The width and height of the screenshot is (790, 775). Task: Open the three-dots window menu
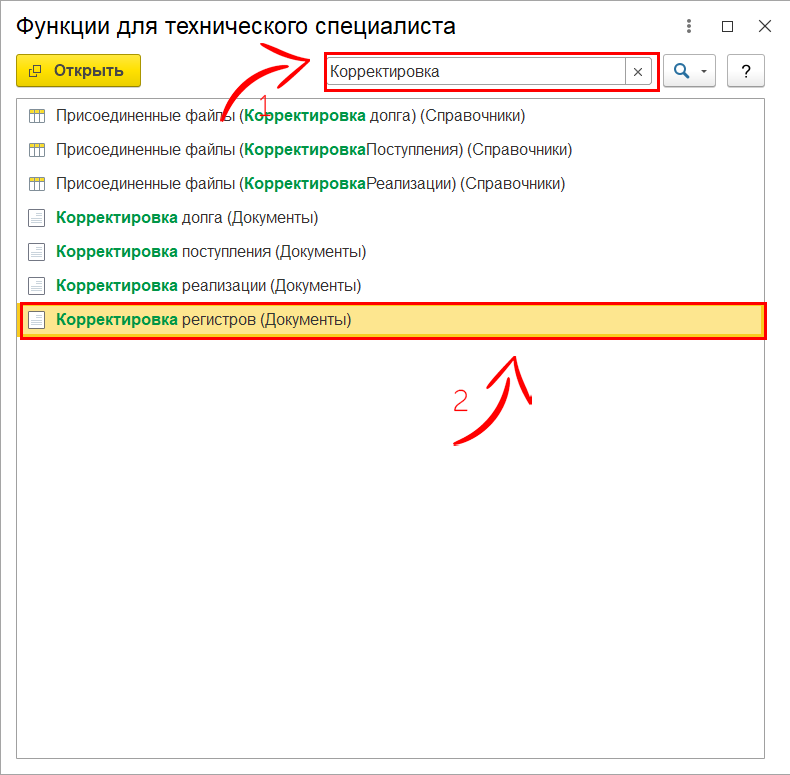[689, 26]
